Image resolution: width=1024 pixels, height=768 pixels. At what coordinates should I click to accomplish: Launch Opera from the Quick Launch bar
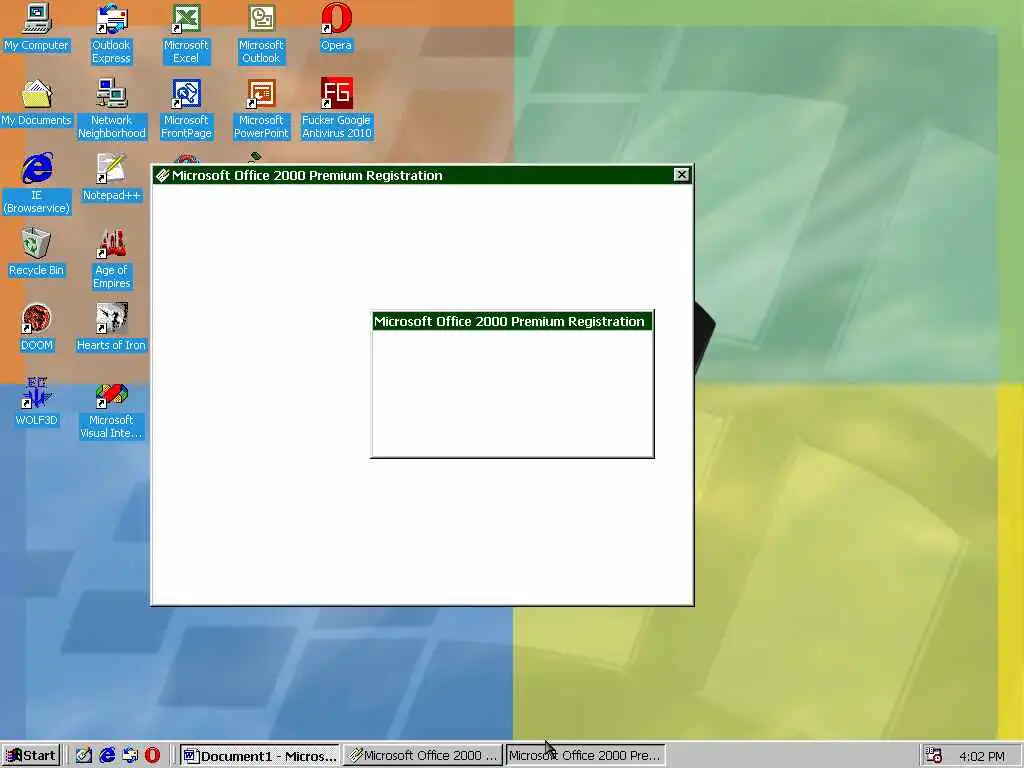click(152, 756)
